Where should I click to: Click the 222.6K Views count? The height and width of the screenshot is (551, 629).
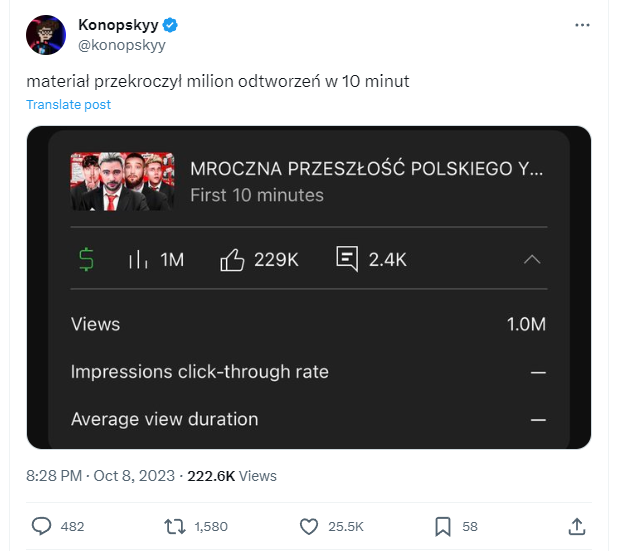(232, 476)
